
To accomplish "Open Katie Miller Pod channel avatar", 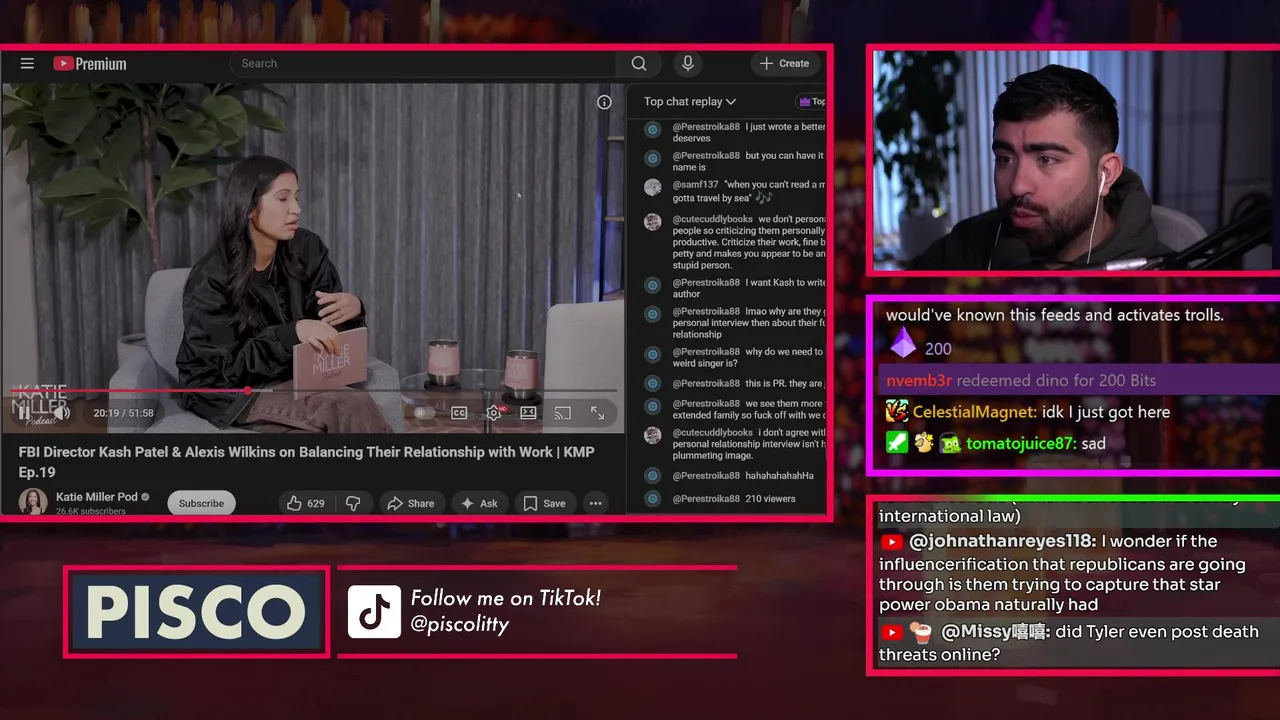I will (x=33, y=502).
